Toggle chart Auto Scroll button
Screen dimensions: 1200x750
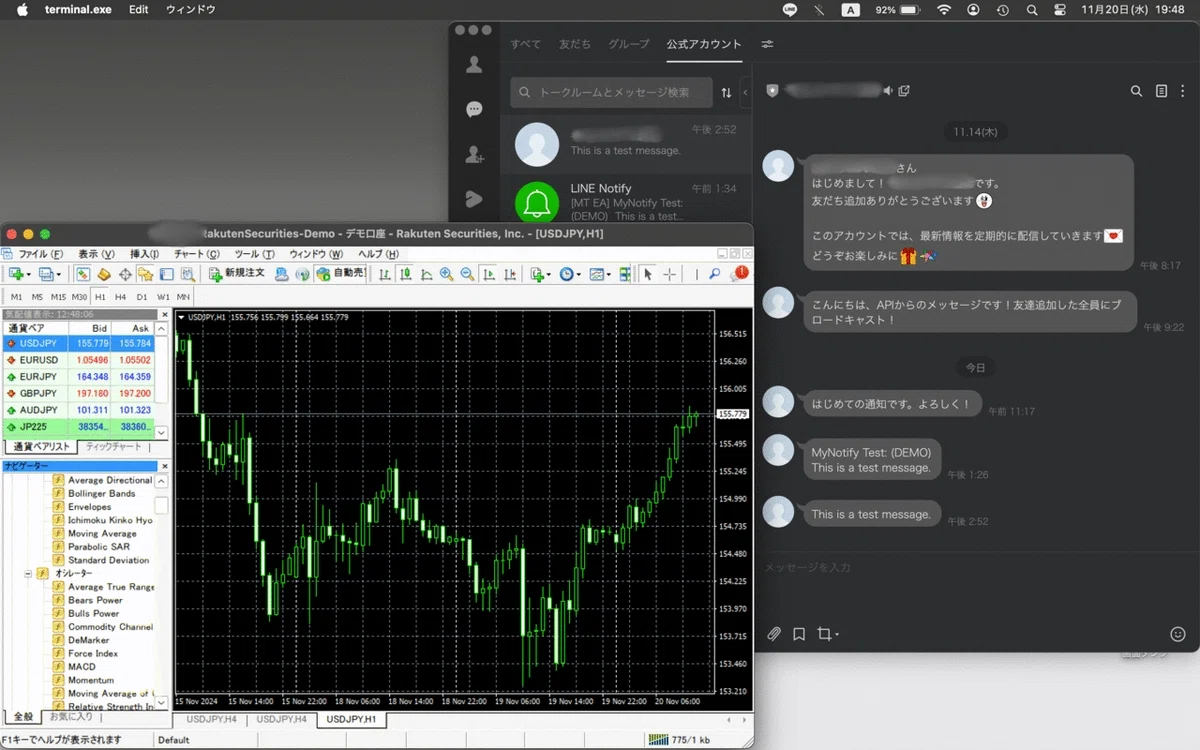(490, 274)
